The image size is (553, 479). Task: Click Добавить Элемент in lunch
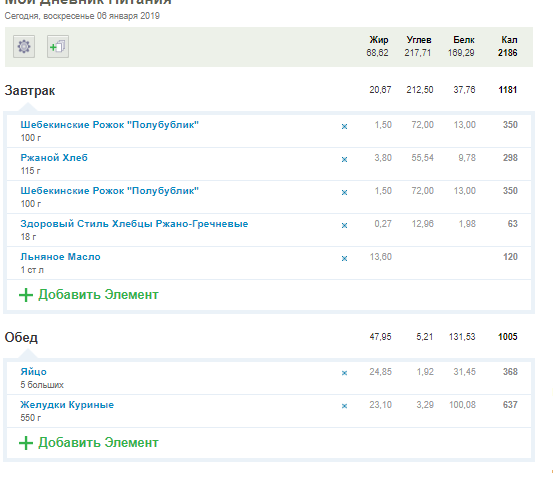click(x=98, y=443)
